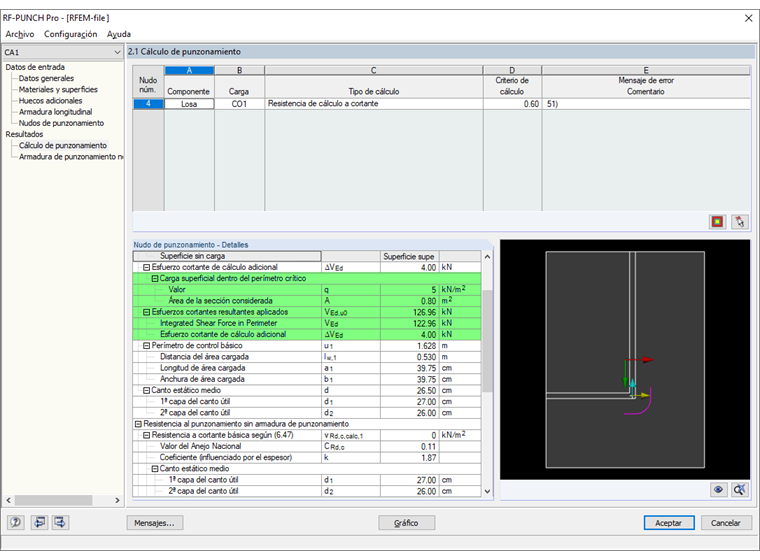
Task: Click the zoom reset magnifier icon
Action: [x=740, y=489]
